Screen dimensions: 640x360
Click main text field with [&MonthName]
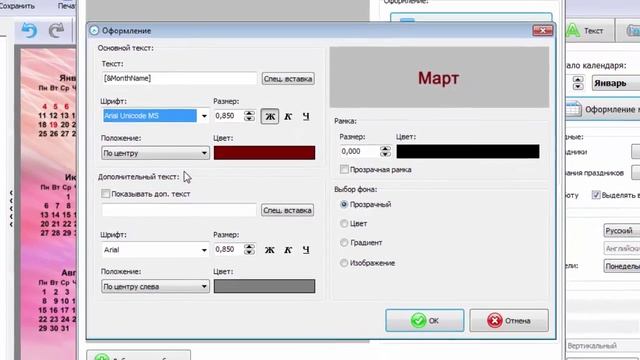(180, 78)
